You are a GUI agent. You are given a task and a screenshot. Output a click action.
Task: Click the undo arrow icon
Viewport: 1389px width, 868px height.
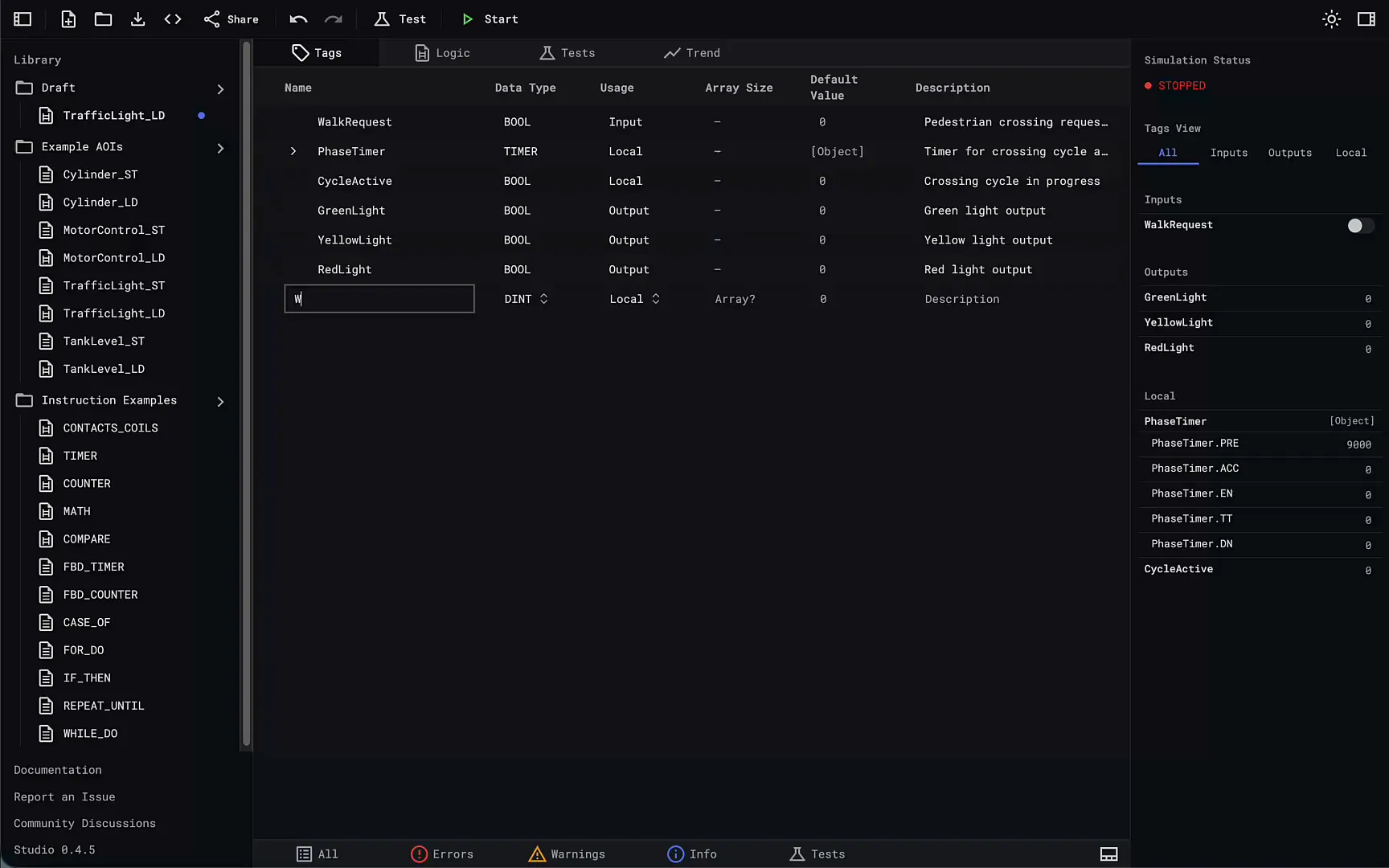point(298,18)
